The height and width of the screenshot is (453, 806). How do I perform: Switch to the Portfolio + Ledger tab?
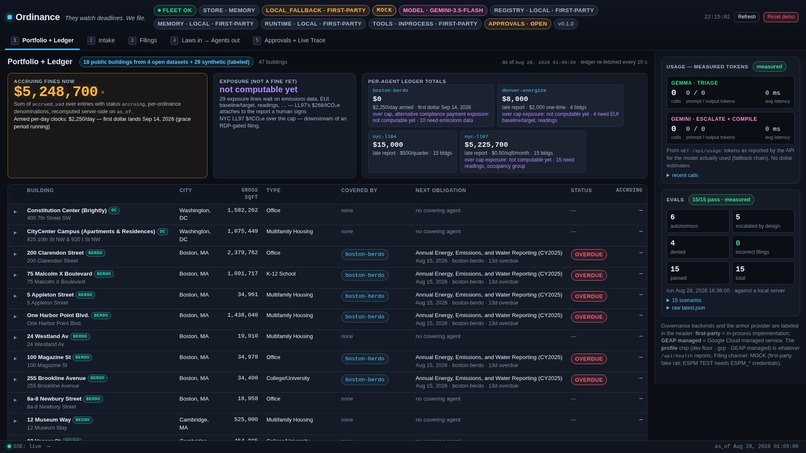point(42,40)
